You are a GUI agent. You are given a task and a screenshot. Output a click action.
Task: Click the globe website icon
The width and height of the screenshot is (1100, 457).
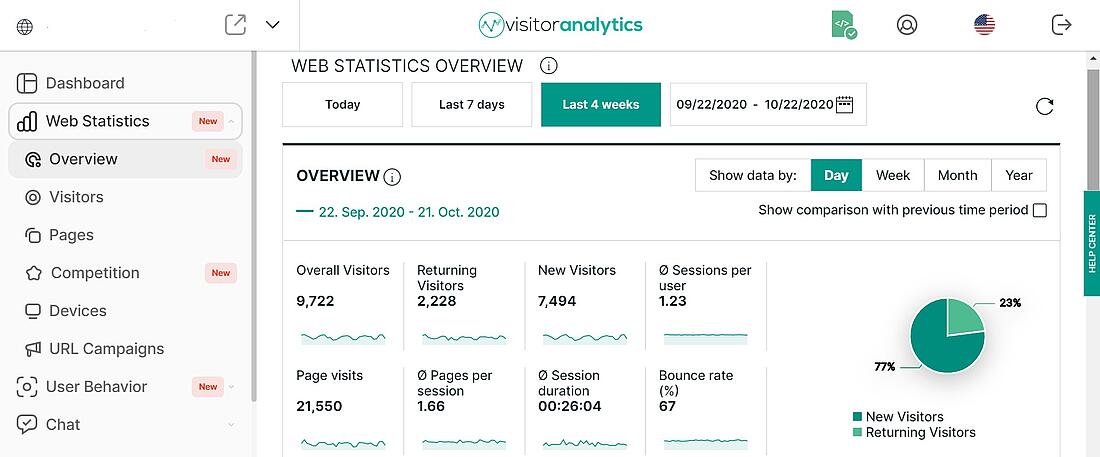click(x=25, y=27)
